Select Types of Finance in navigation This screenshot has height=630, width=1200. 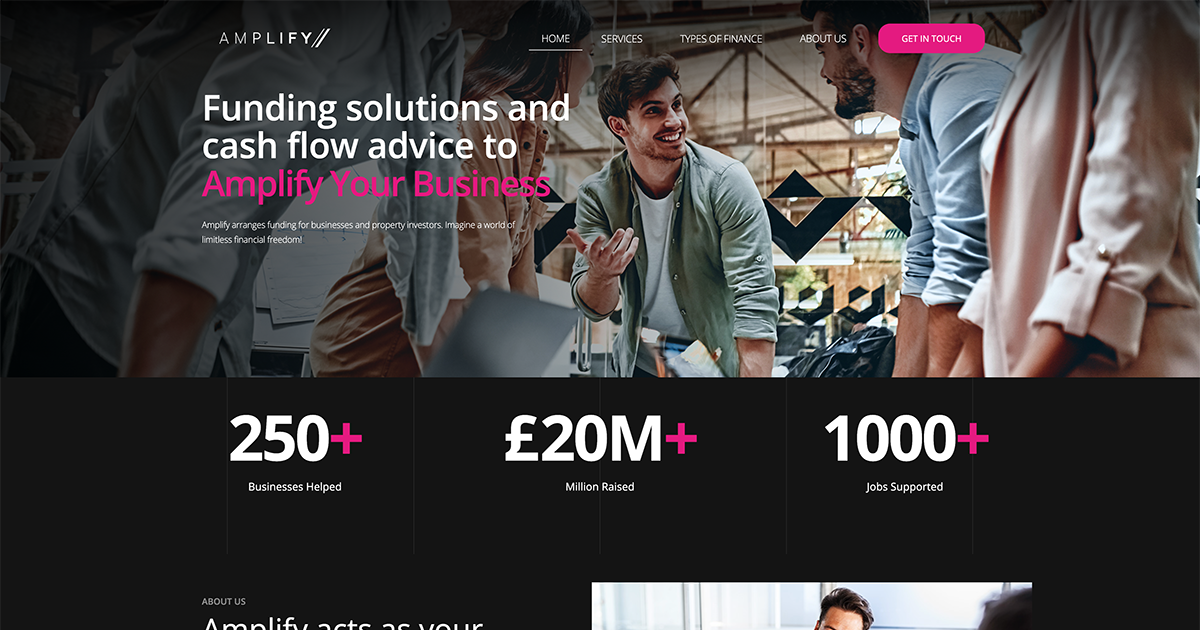(721, 39)
